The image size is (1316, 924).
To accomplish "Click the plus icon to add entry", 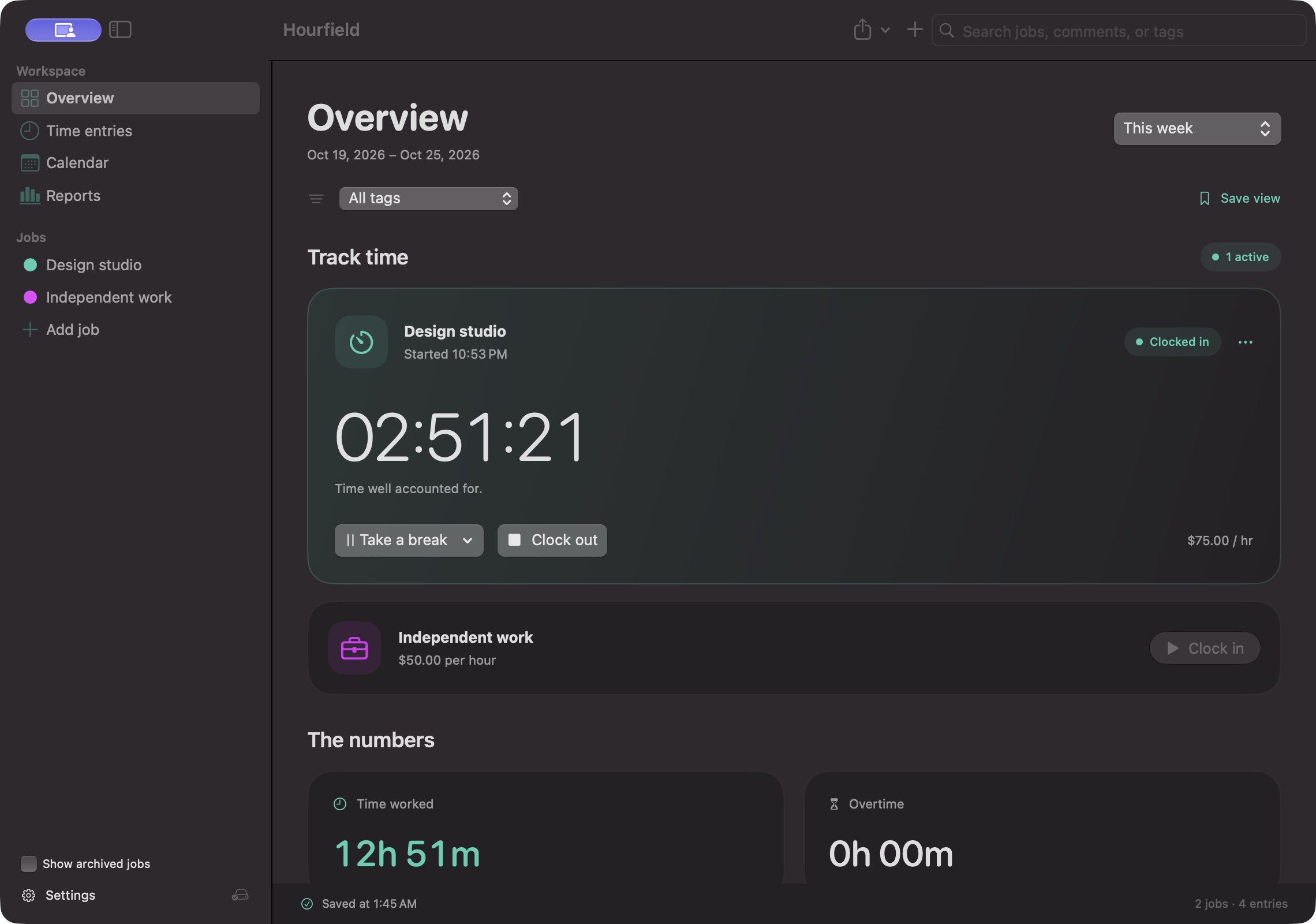I will (915, 29).
